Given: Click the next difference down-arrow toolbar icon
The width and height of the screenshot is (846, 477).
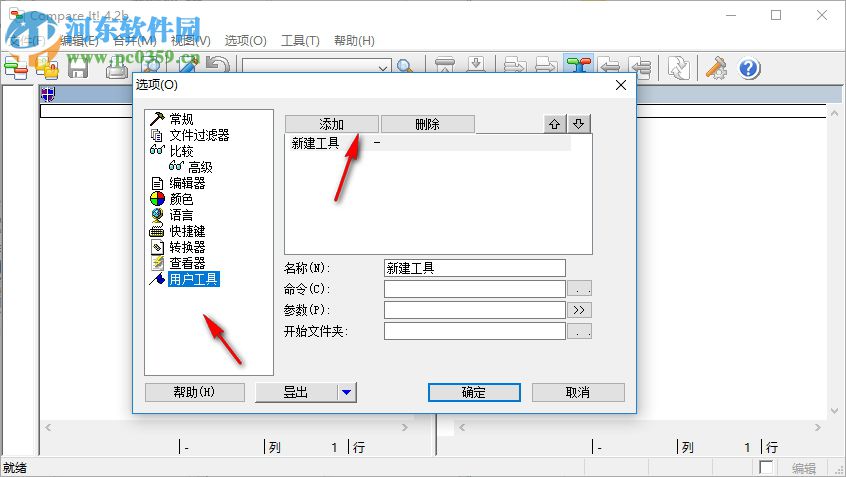Looking at the screenshot, I should pos(476,66).
